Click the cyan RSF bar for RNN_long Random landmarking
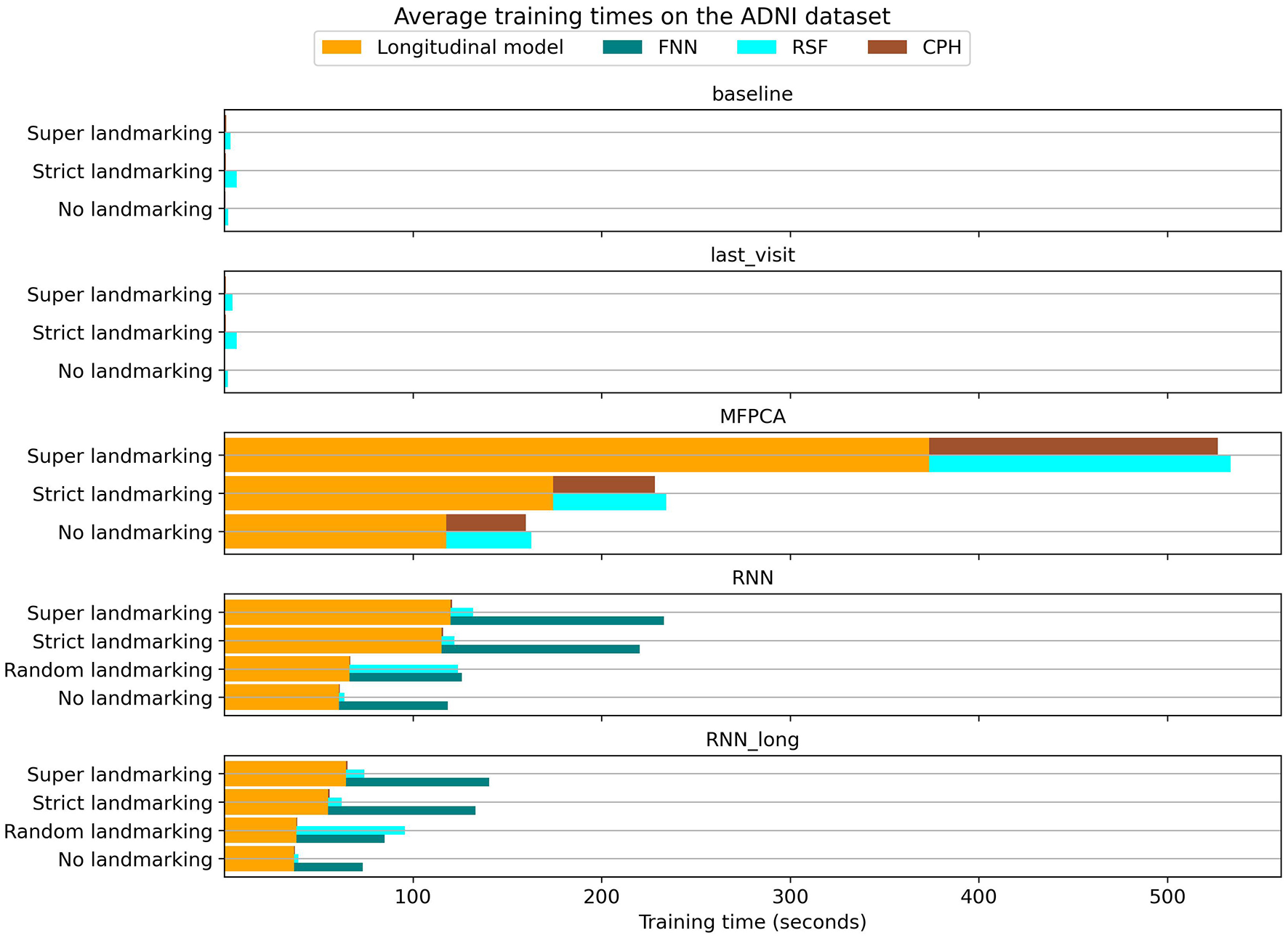This screenshot has height=938, width=1288. coord(350,830)
